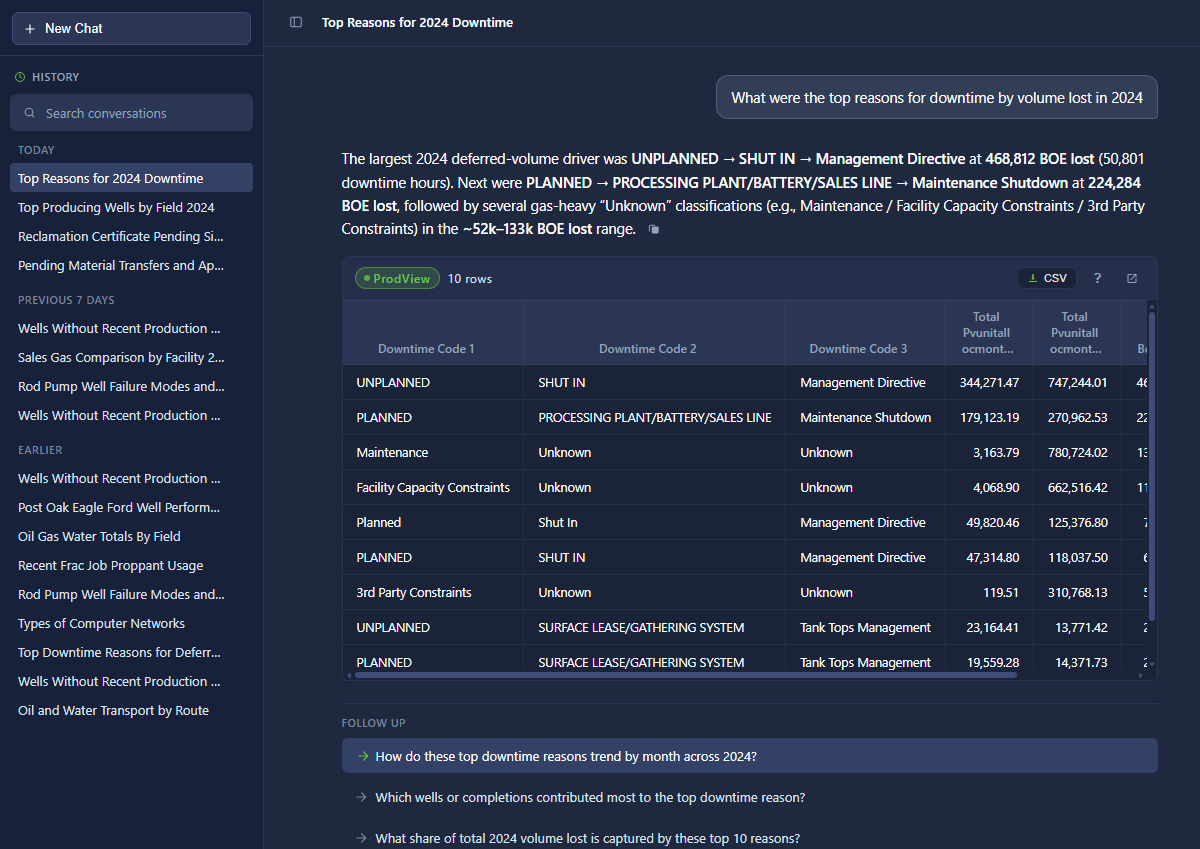This screenshot has height=849, width=1200.
Task: Download the table as CSV
Action: click(1047, 278)
